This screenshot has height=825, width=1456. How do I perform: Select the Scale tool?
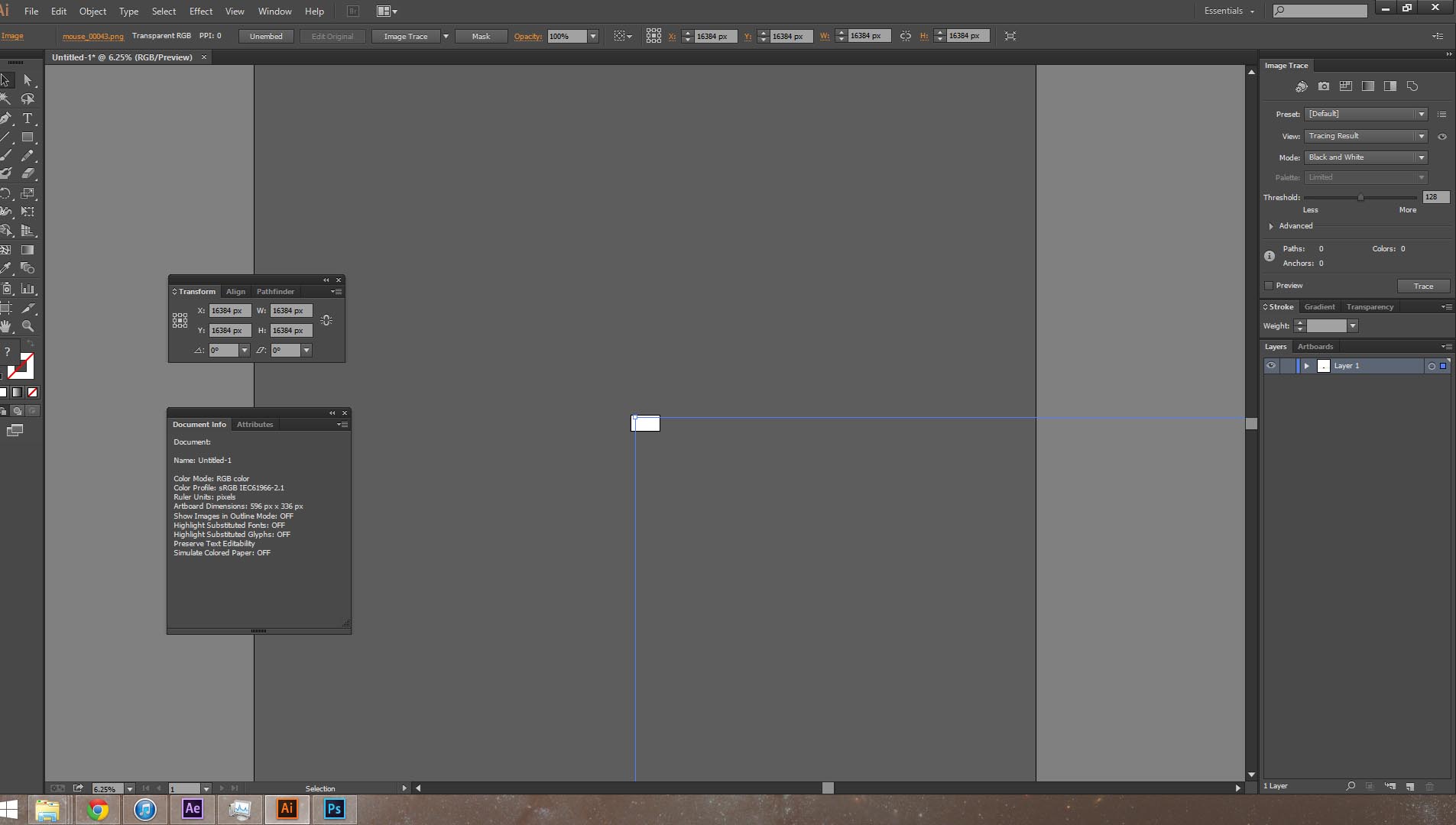point(28,193)
